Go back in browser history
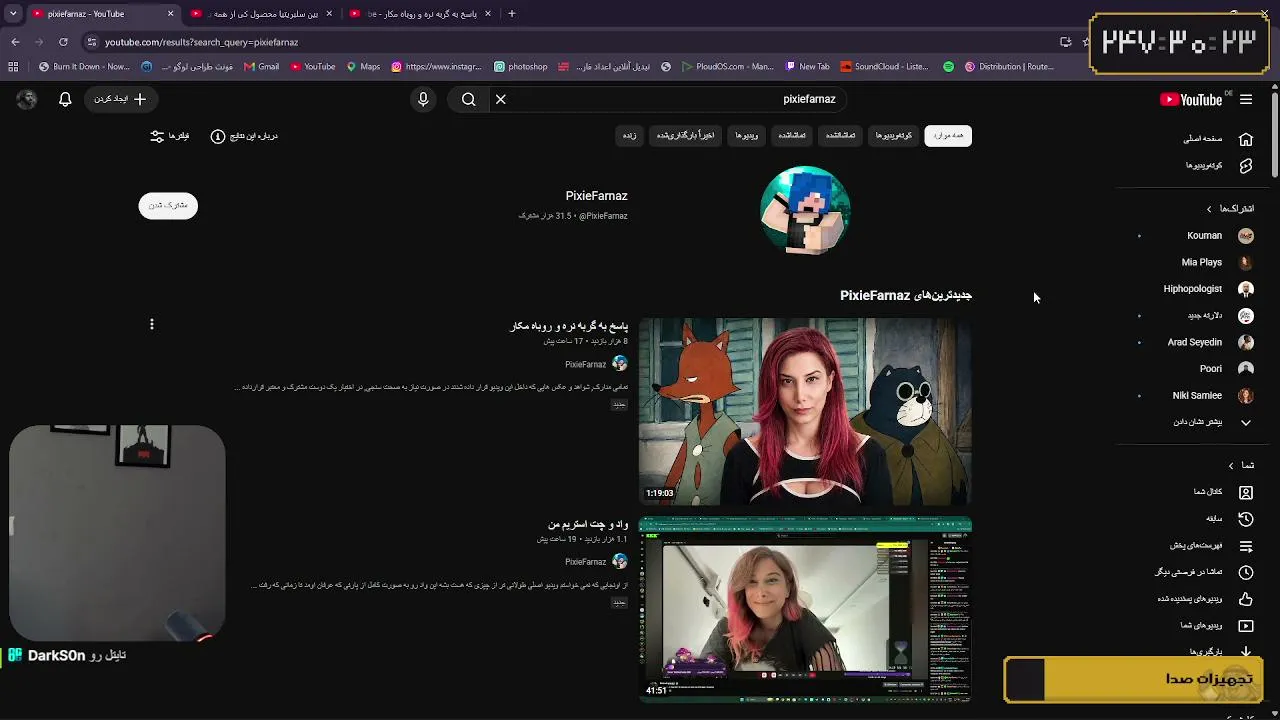Screen dimensions: 1280x720 pos(15,42)
